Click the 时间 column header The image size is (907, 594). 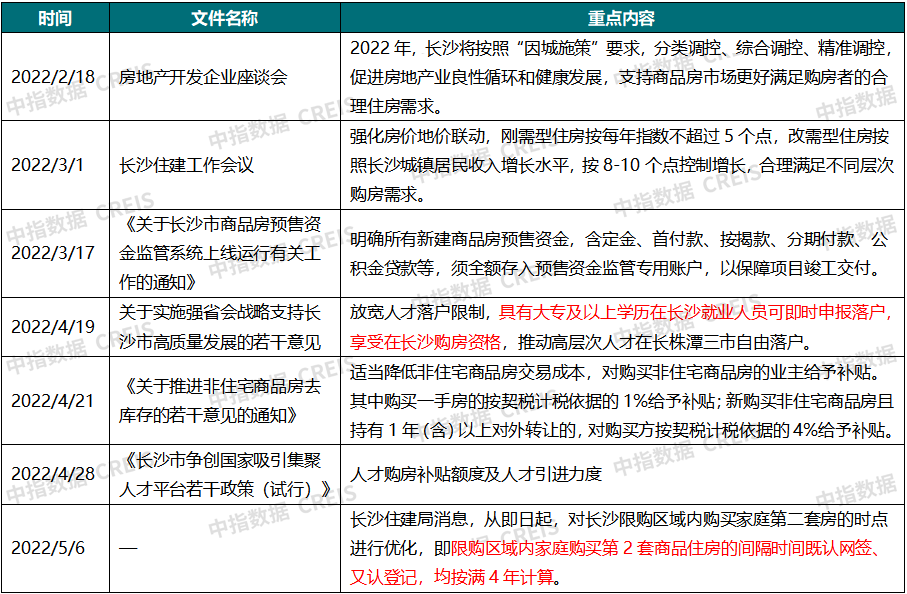pos(56,17)
